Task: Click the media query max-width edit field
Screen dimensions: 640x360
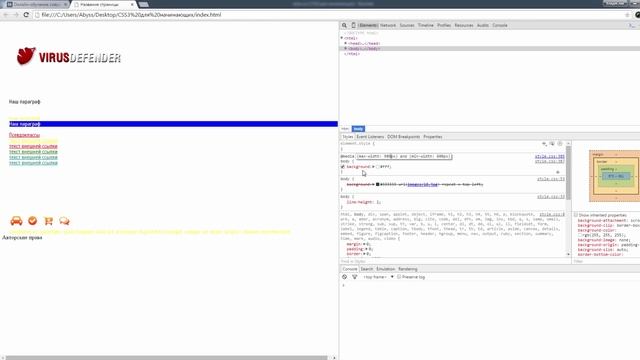Action: pyautogui.click(x=404, y=156)
